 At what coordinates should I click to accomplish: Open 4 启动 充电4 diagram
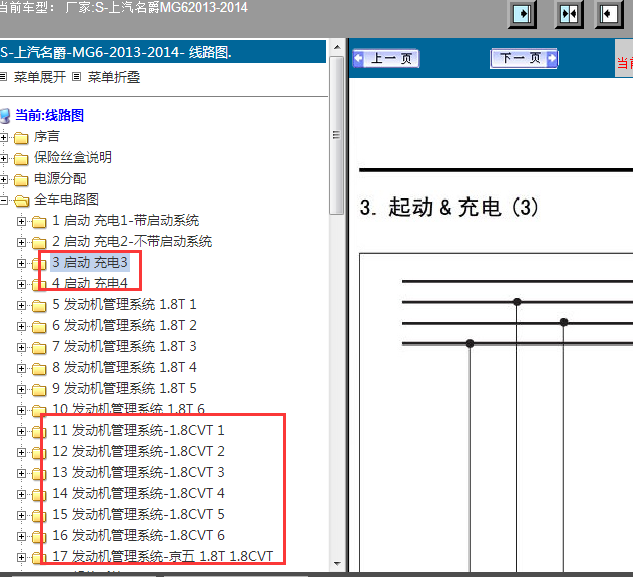90,283
